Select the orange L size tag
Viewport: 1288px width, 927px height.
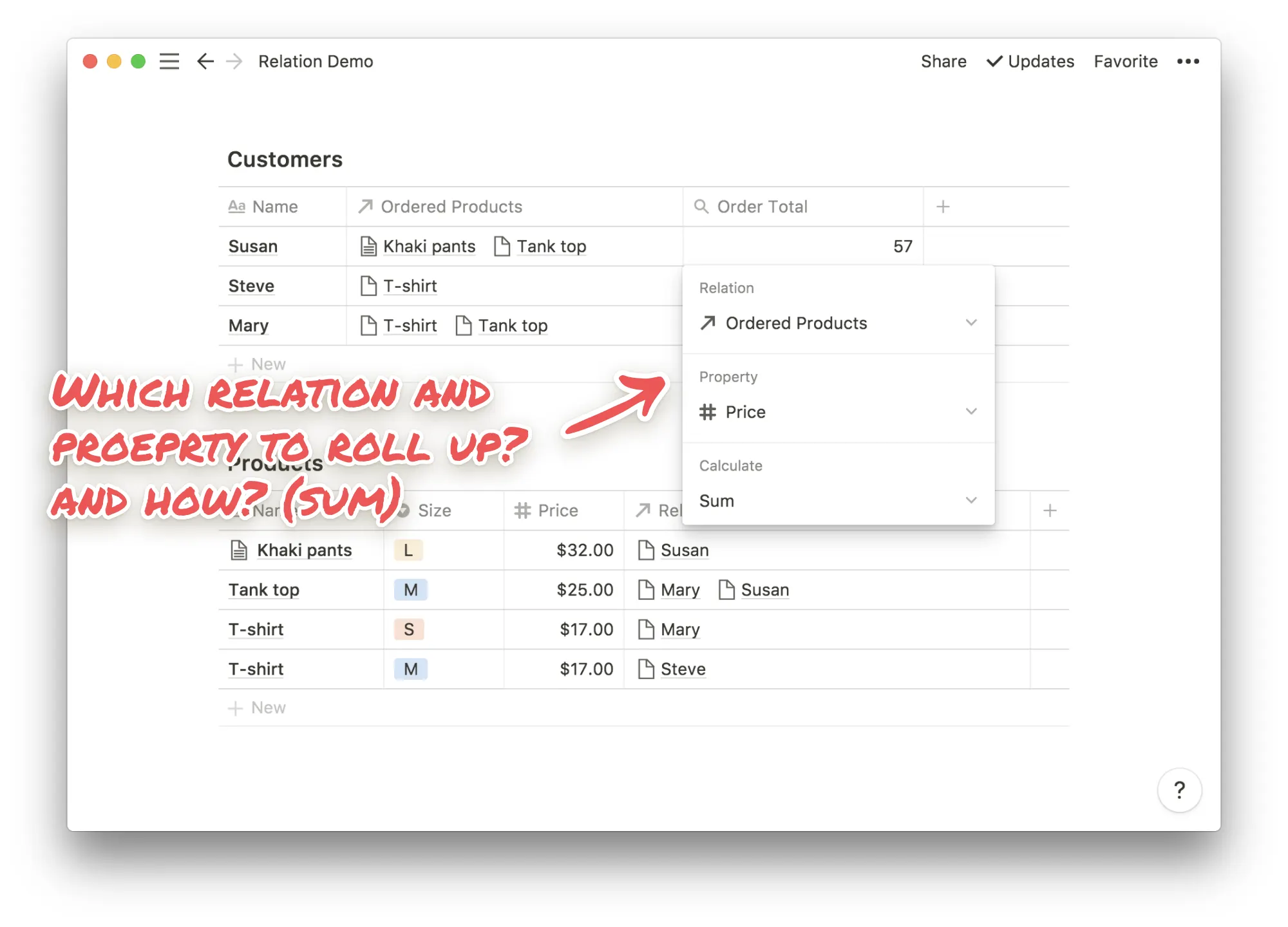(408, 550)
